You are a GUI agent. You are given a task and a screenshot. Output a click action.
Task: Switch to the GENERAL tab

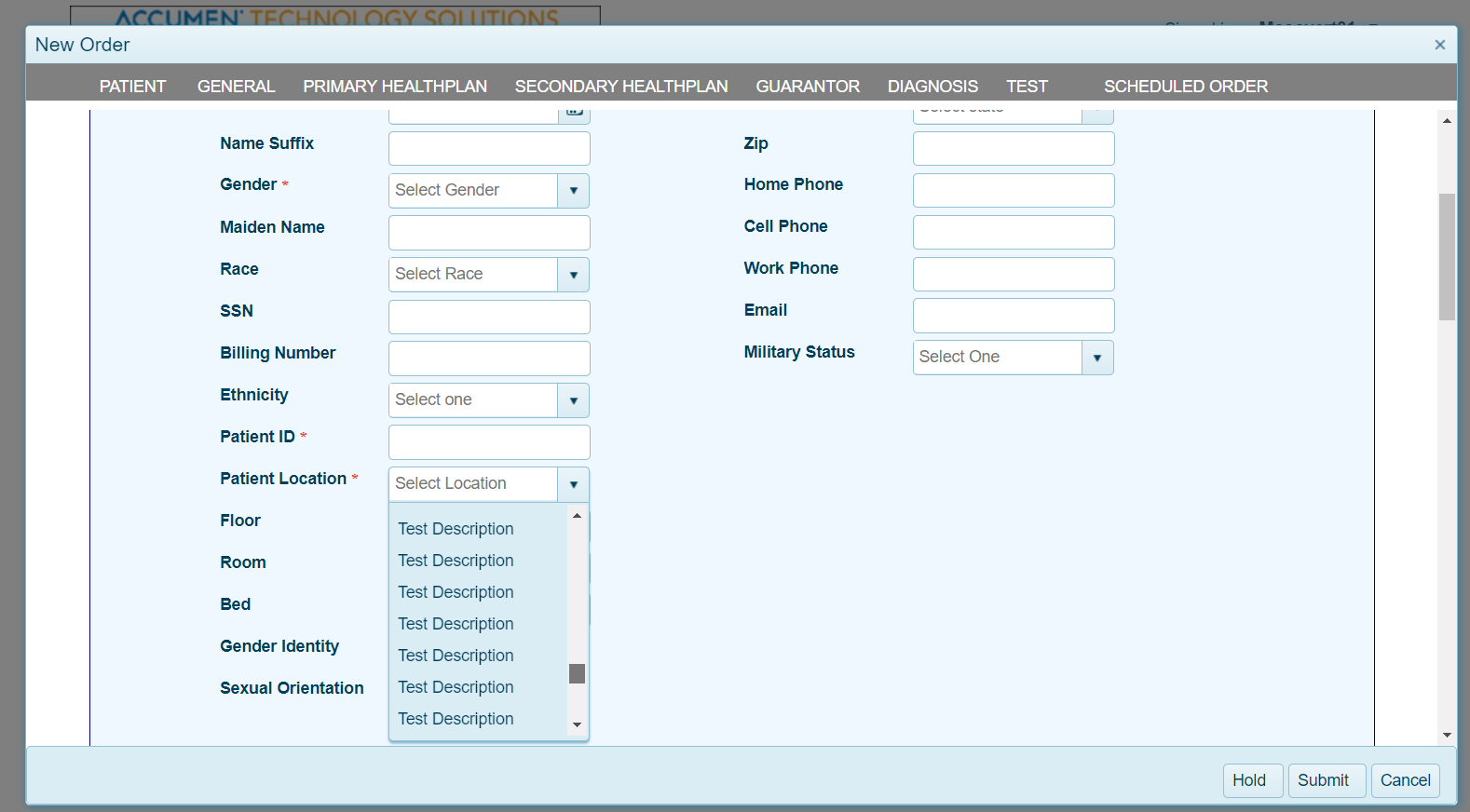click(x=236, y=87)
